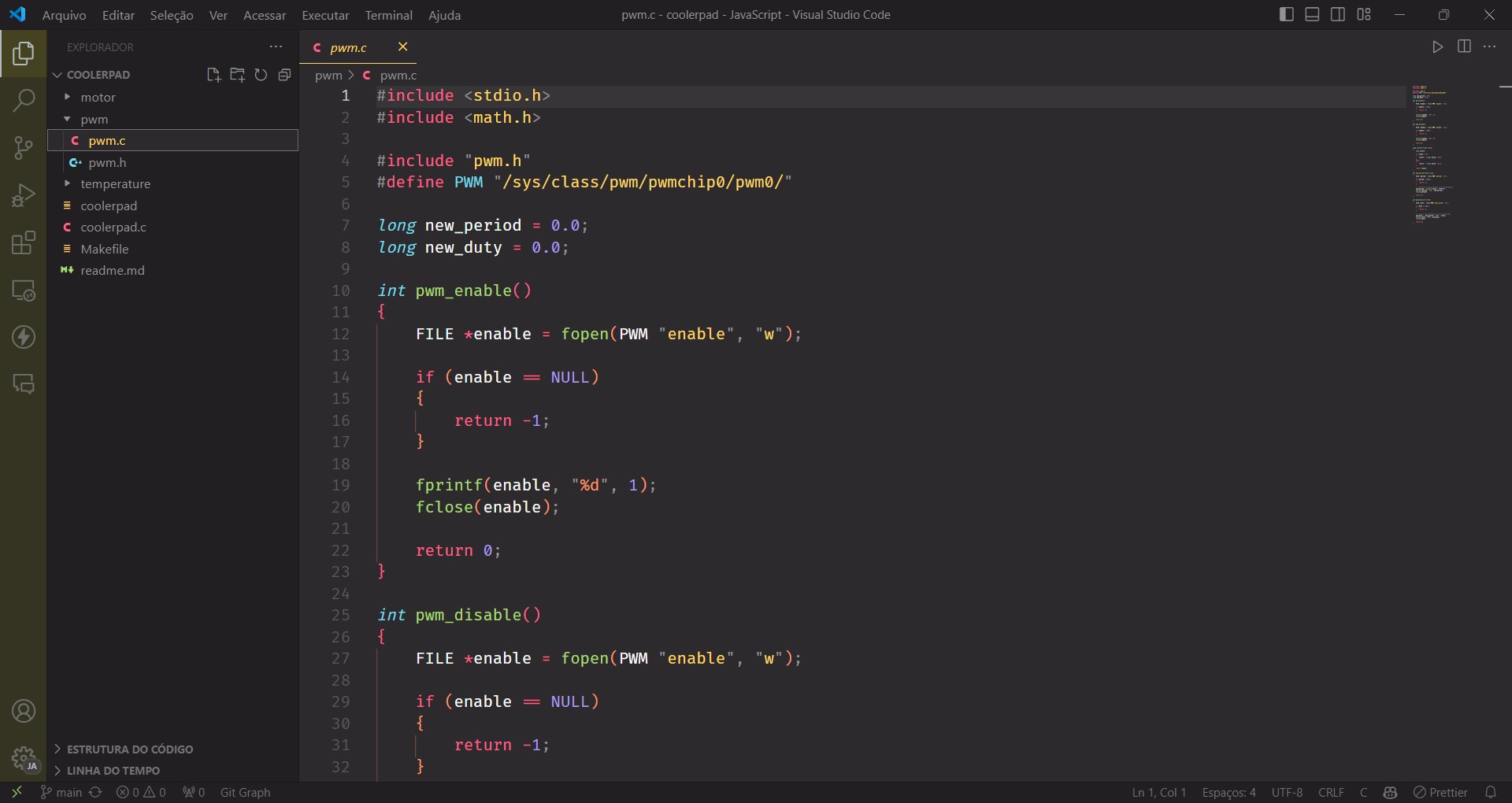This screenshot has width=1512, height=803.
Task: Open notifications bell in status bar
Action: click(x=1491, y=792)
